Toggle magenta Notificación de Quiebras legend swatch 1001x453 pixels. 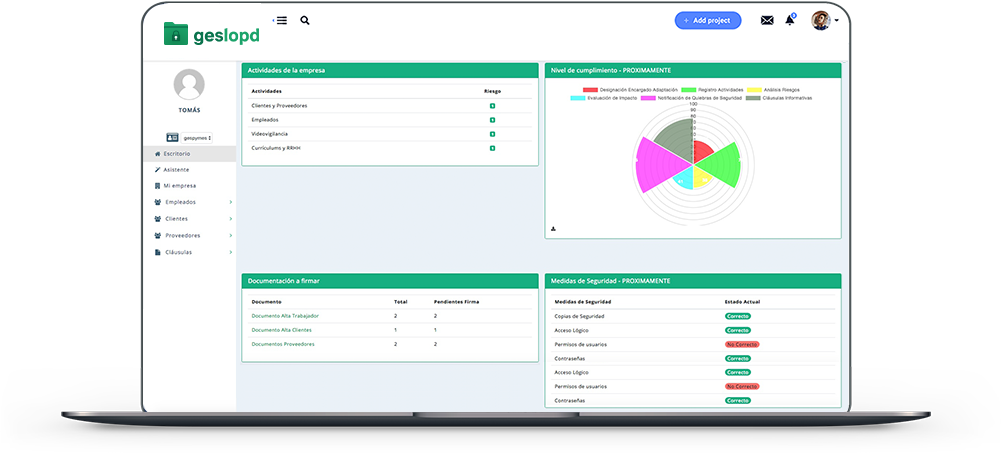pos(649,98)
